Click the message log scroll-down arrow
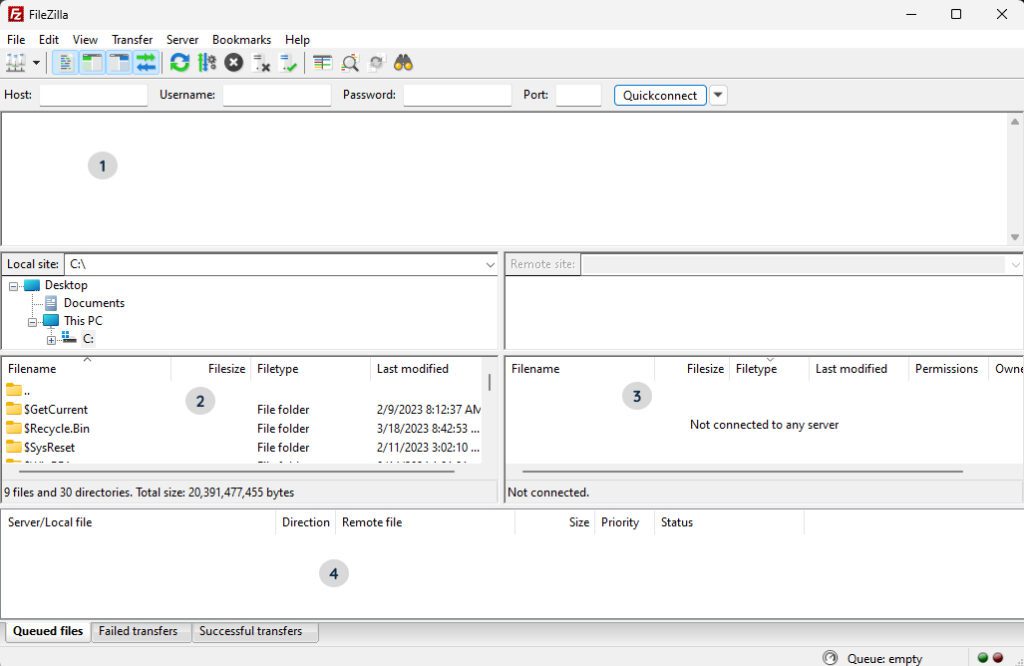 pos(1014,237)
